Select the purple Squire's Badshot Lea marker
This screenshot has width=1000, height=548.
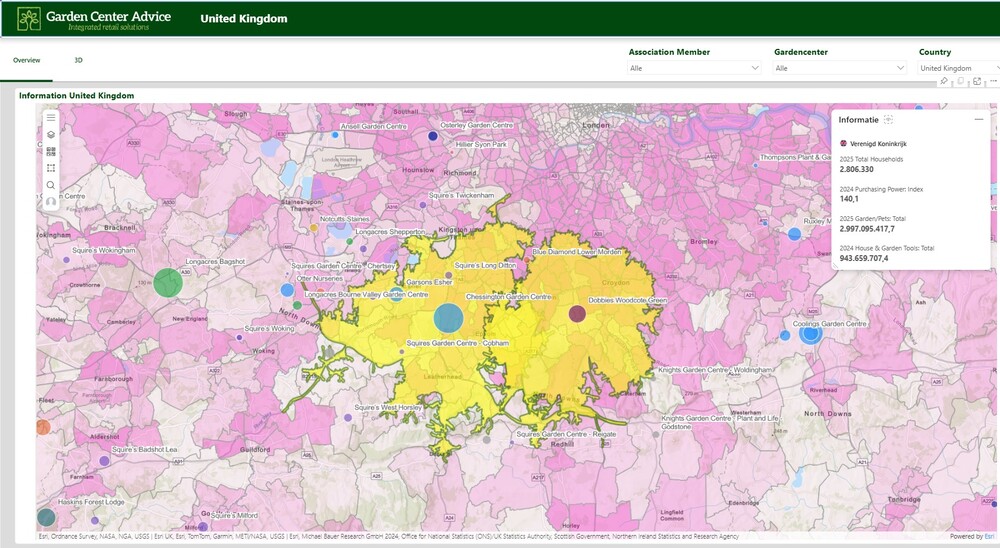coord(105,461)
